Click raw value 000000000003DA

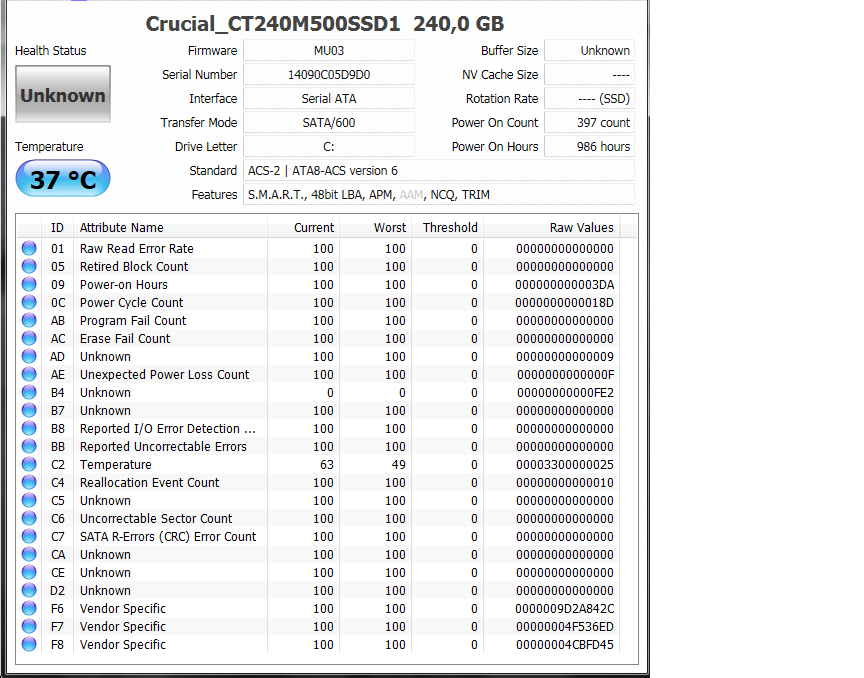(x=564, y=284)
